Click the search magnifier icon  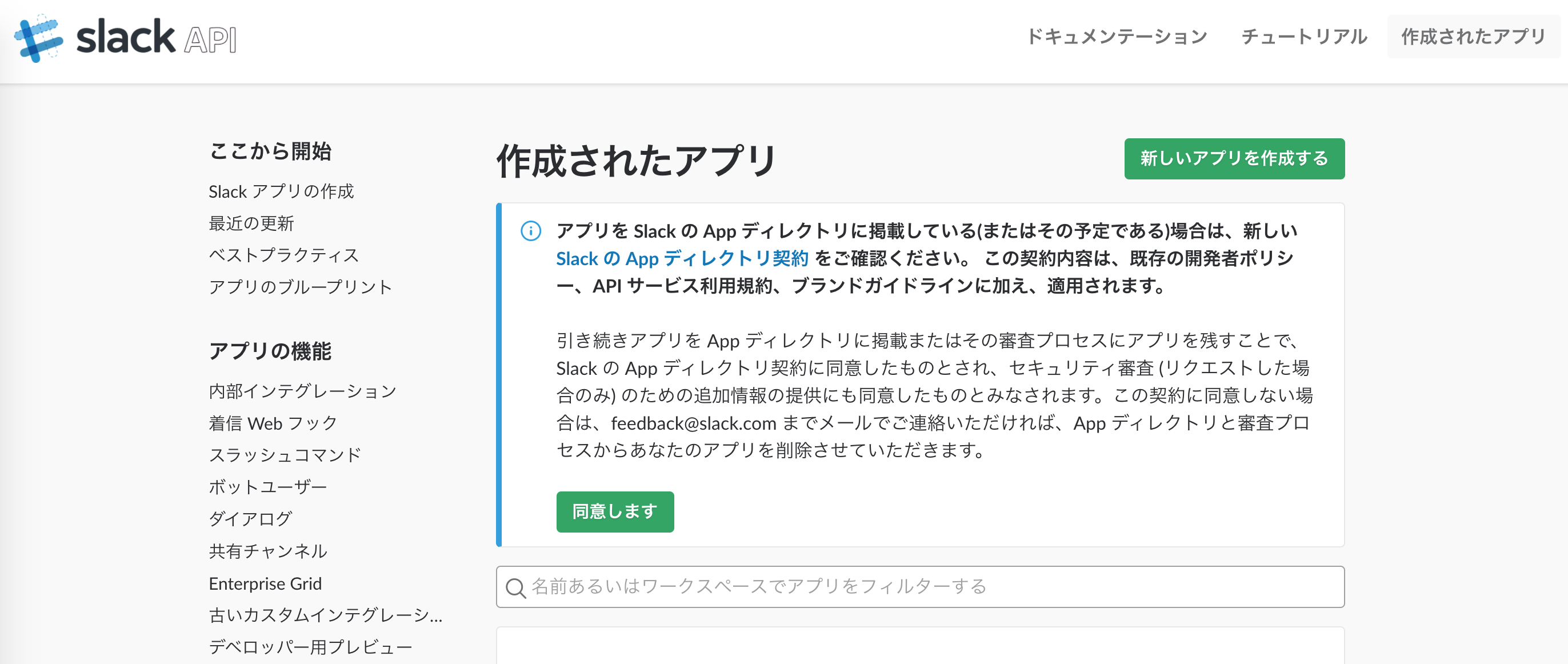tap(515, 588)
